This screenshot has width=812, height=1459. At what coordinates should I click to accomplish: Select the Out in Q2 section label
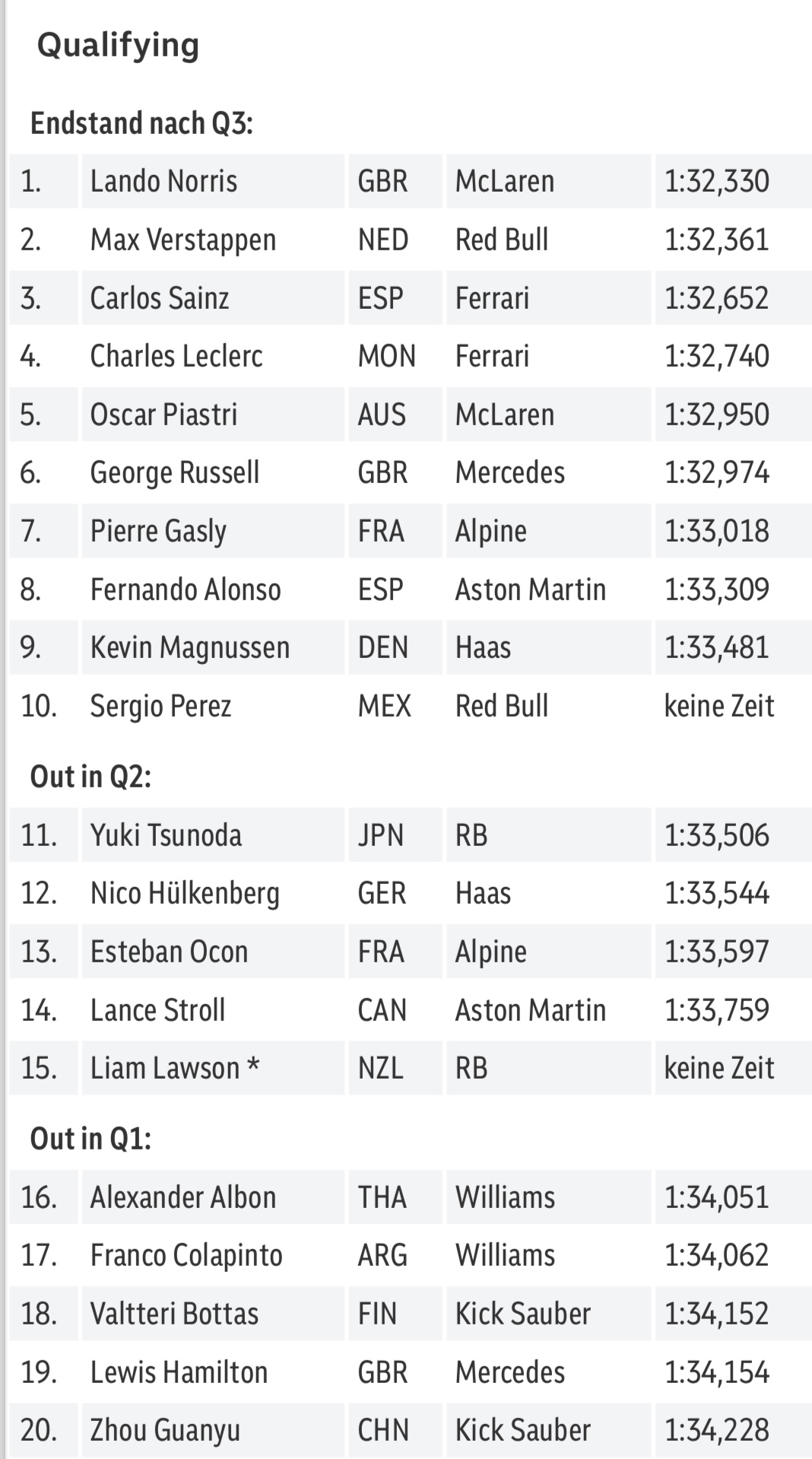click(90, 777)
